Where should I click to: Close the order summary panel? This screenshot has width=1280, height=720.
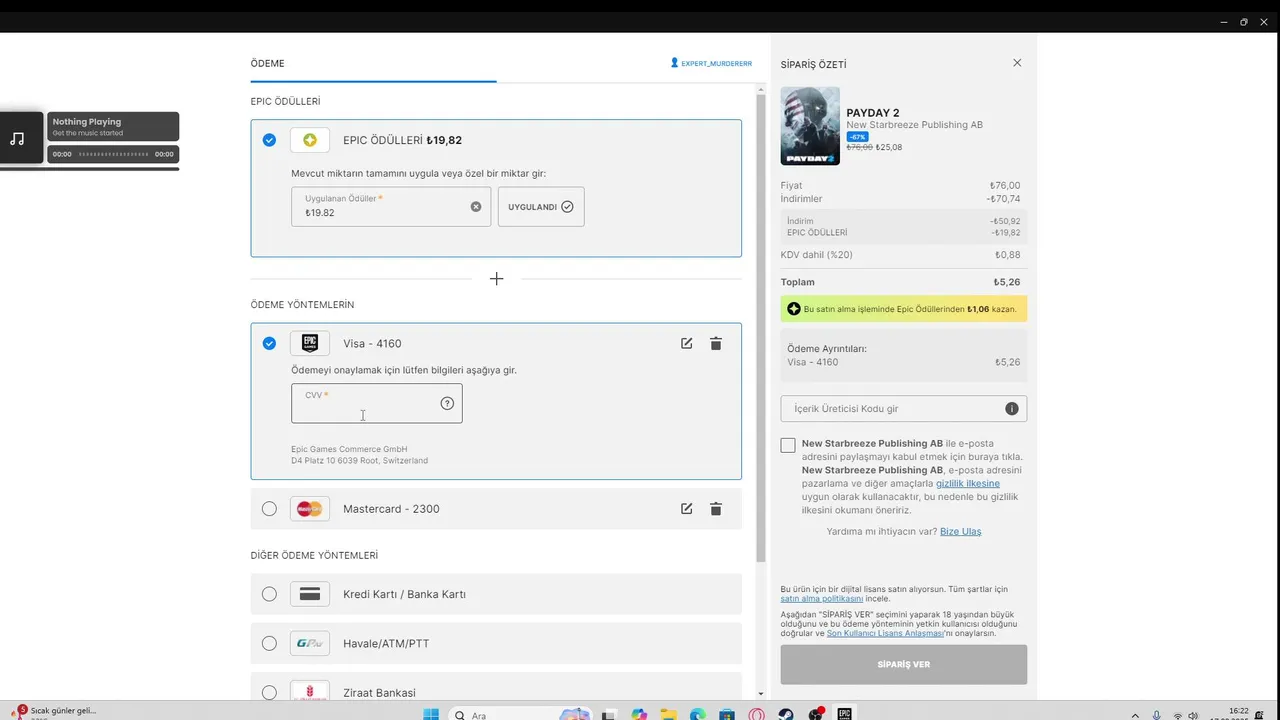pos(1017,63)
